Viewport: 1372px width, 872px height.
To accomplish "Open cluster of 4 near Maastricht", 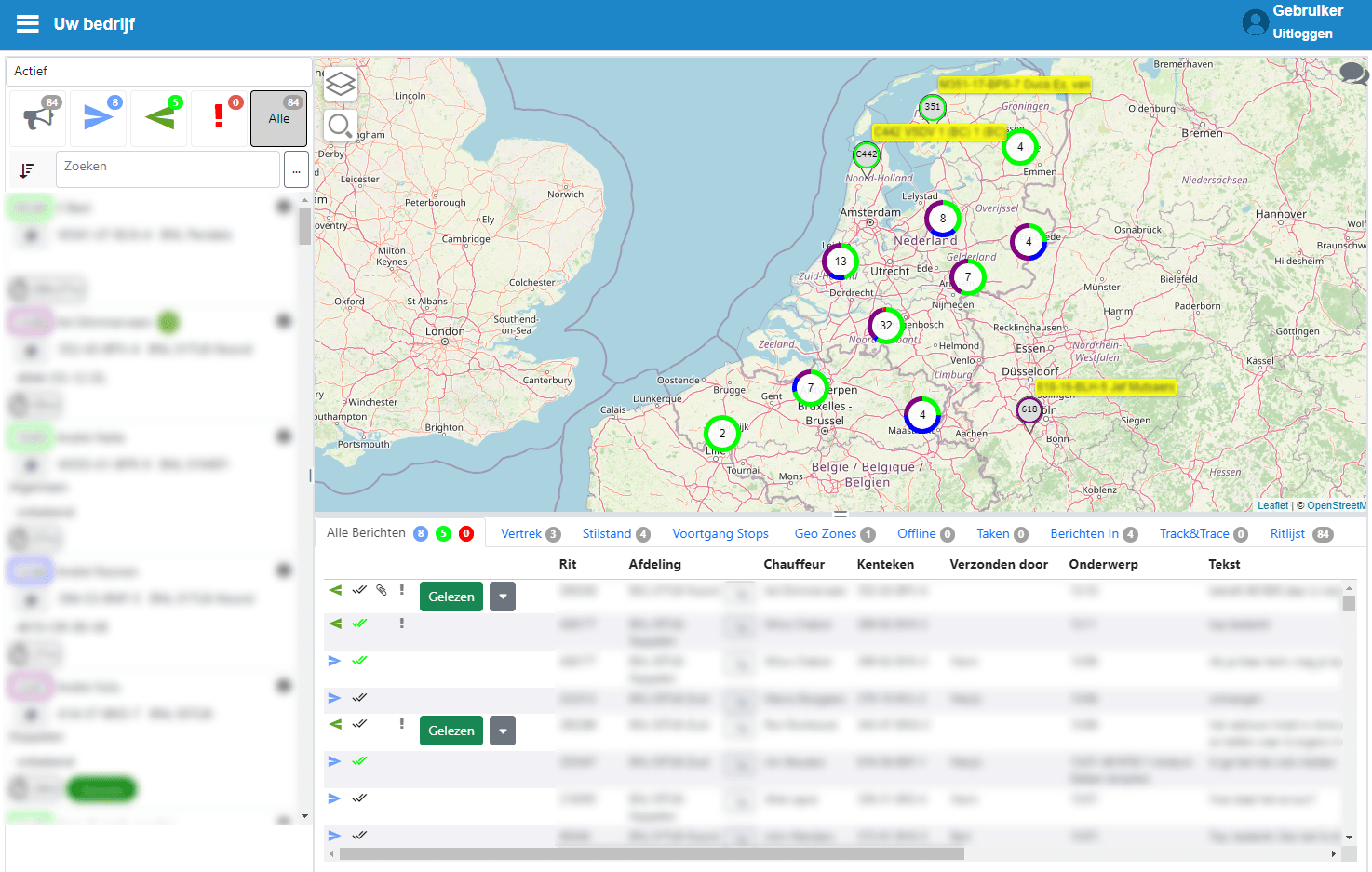I will click(x=922, y=415).
